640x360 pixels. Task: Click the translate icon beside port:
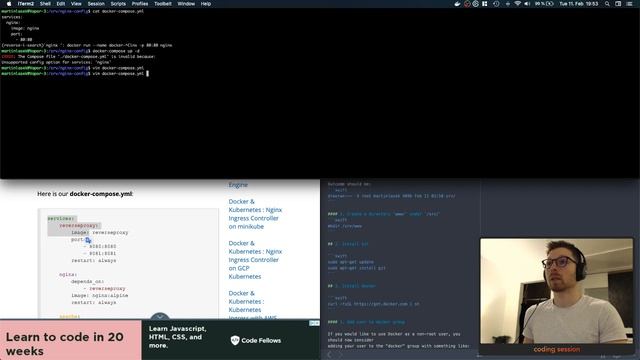[88, 240]
